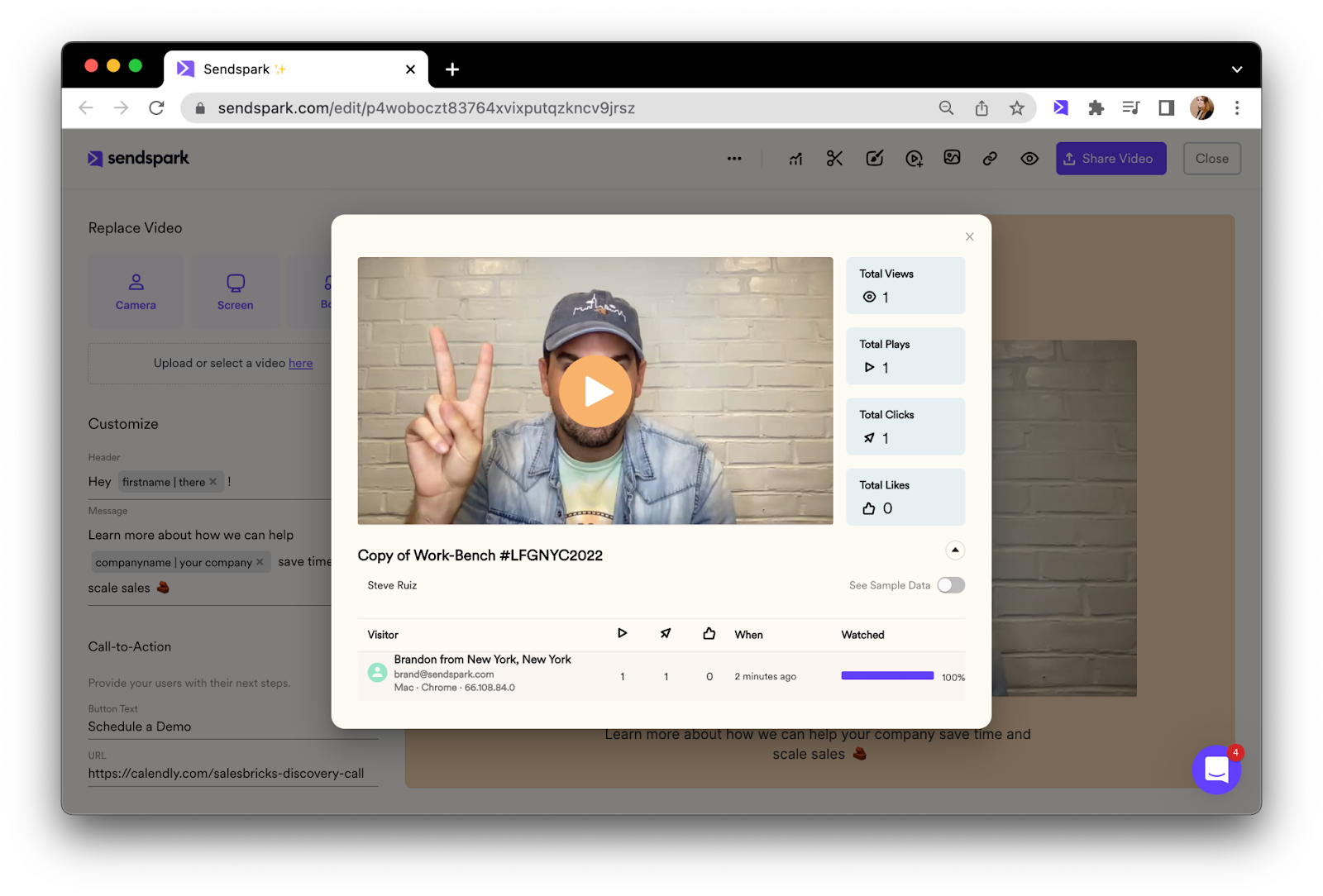The height and width of the screenshot is (896, 1323).
Task: Open a new browser tab
Action: (452, 69)
